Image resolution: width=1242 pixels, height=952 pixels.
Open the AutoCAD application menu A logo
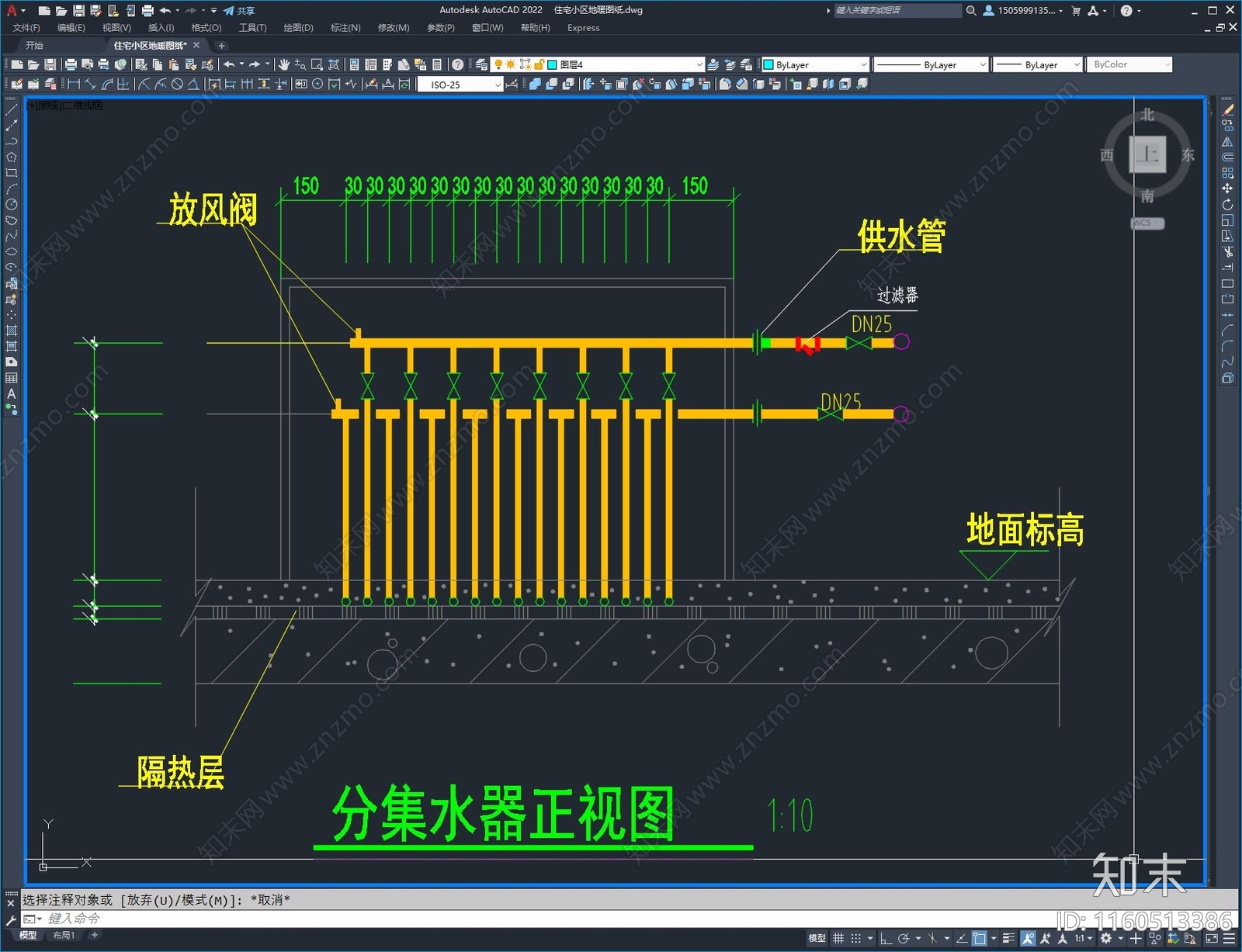(12, 10)
